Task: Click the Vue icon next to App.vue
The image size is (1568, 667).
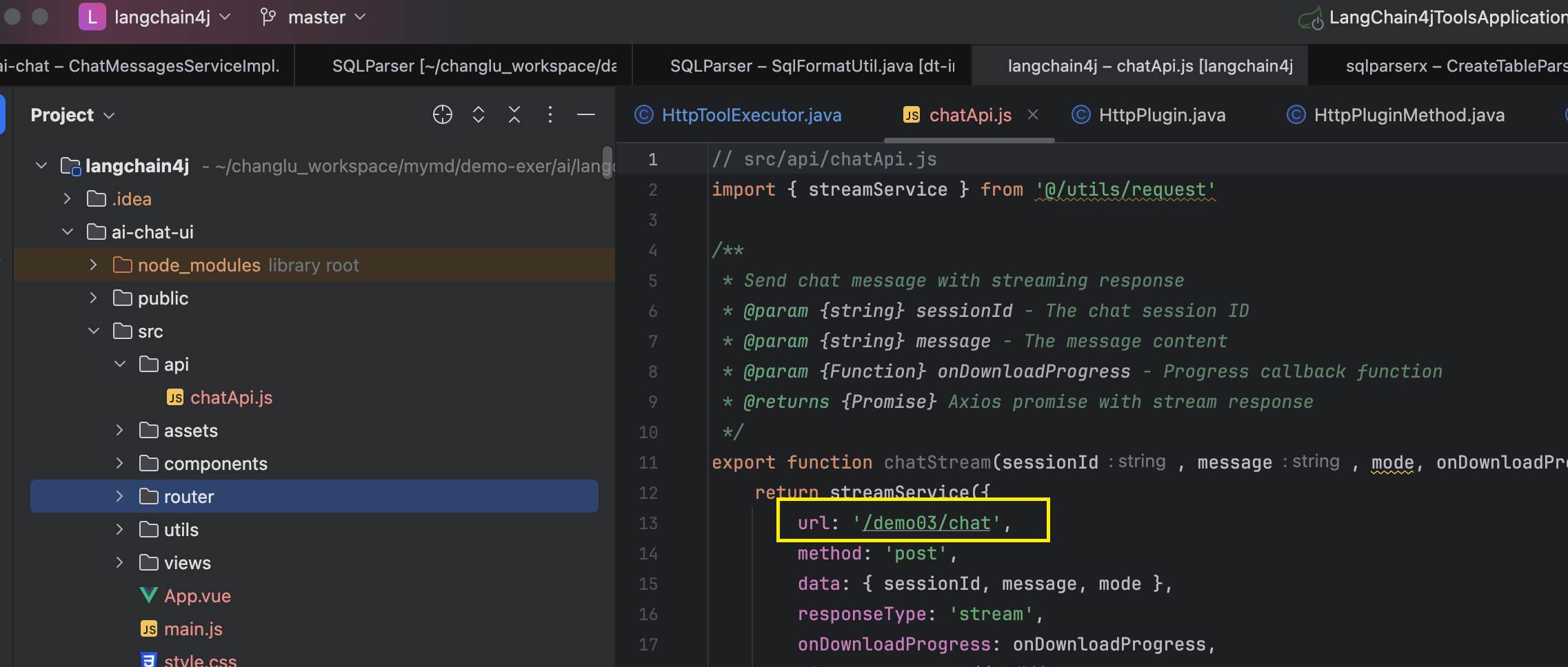Action: (148, 595)
